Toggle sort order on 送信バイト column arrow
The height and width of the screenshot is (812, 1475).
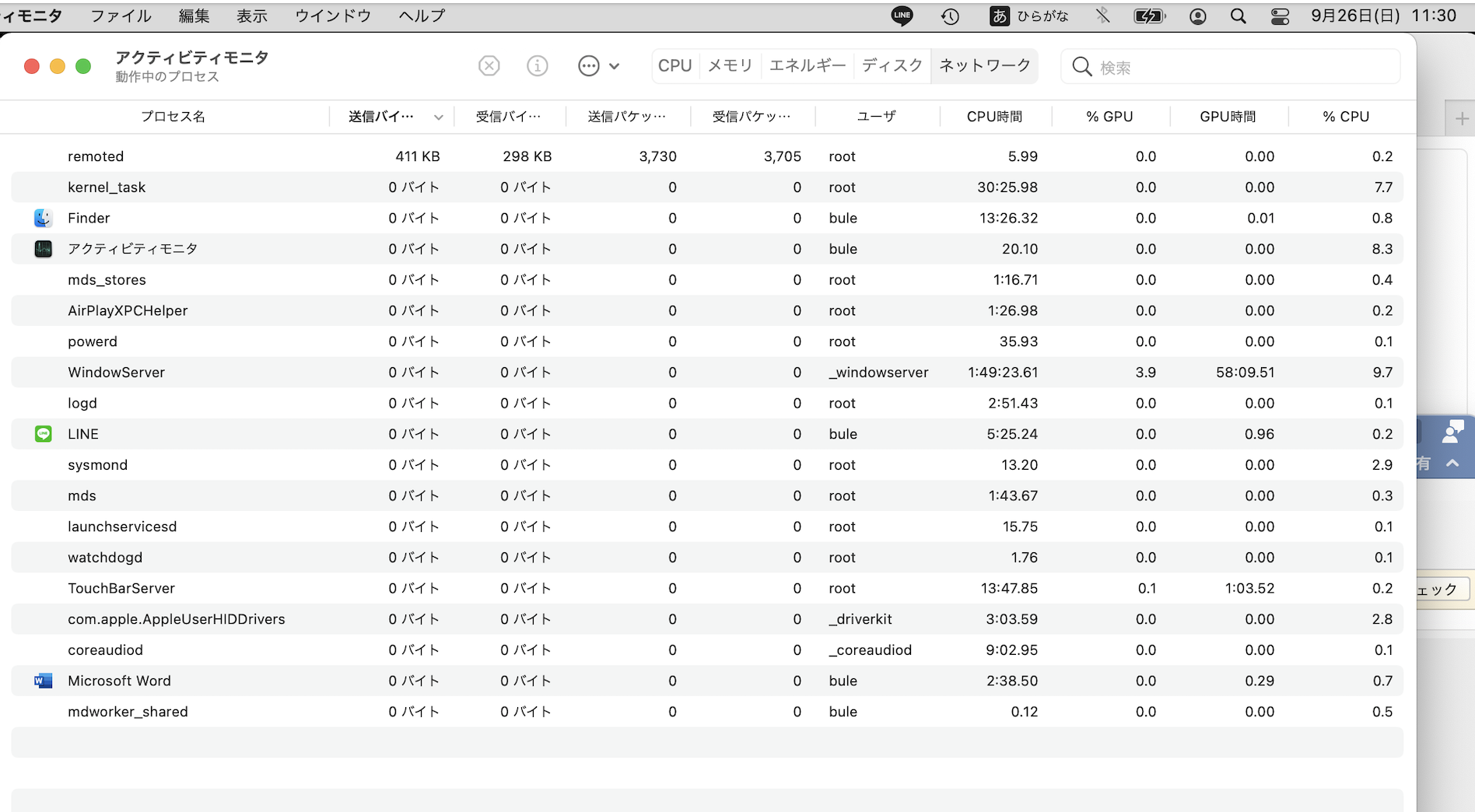pyautogui.click(x=438, y=117)
